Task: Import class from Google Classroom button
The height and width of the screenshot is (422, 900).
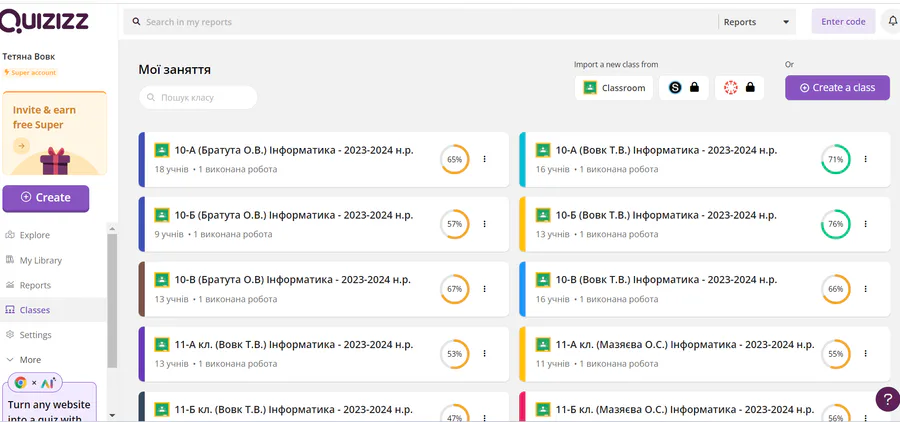Action: [614, 88]
